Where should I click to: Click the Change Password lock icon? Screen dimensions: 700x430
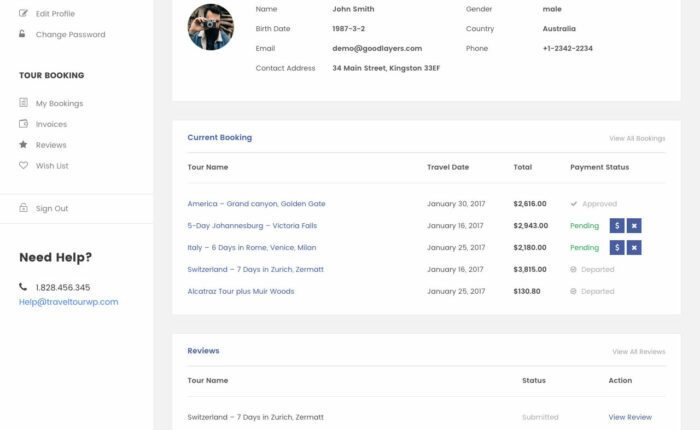point(23,34)
